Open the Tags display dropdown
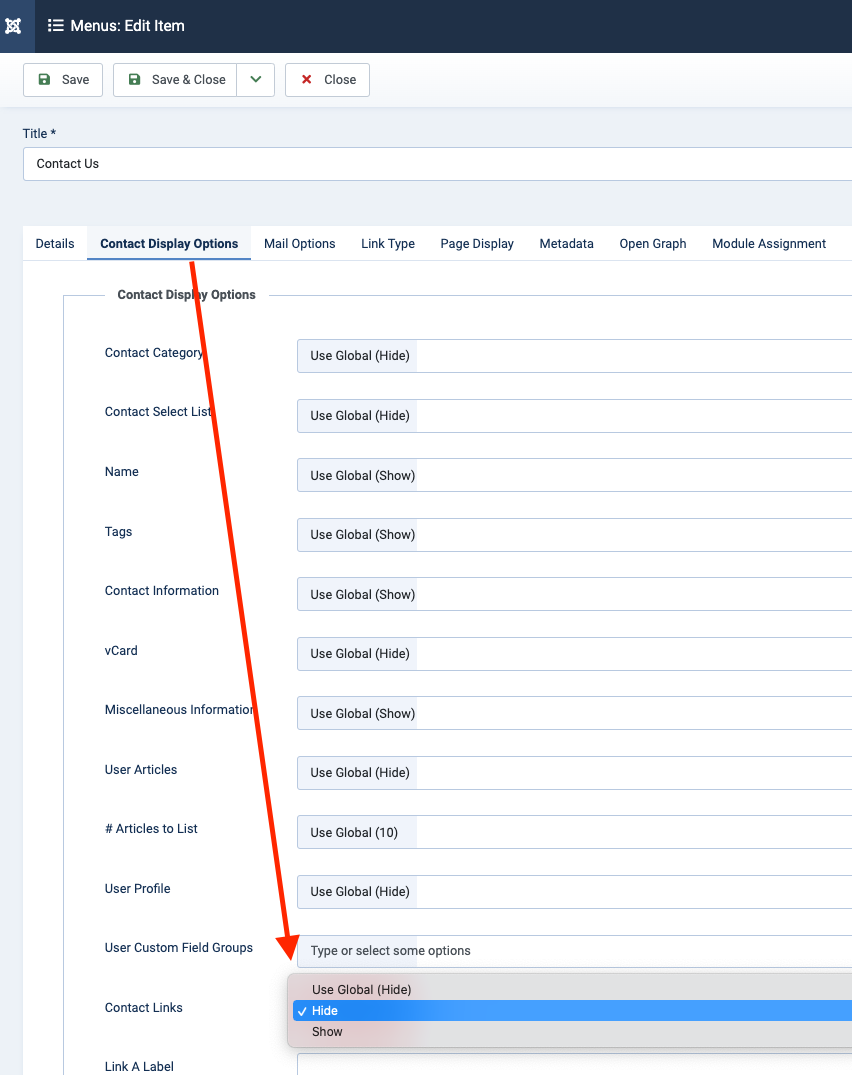Image resolution: width=852 pixels, height=1075 pixels. [x=574, y=535]
